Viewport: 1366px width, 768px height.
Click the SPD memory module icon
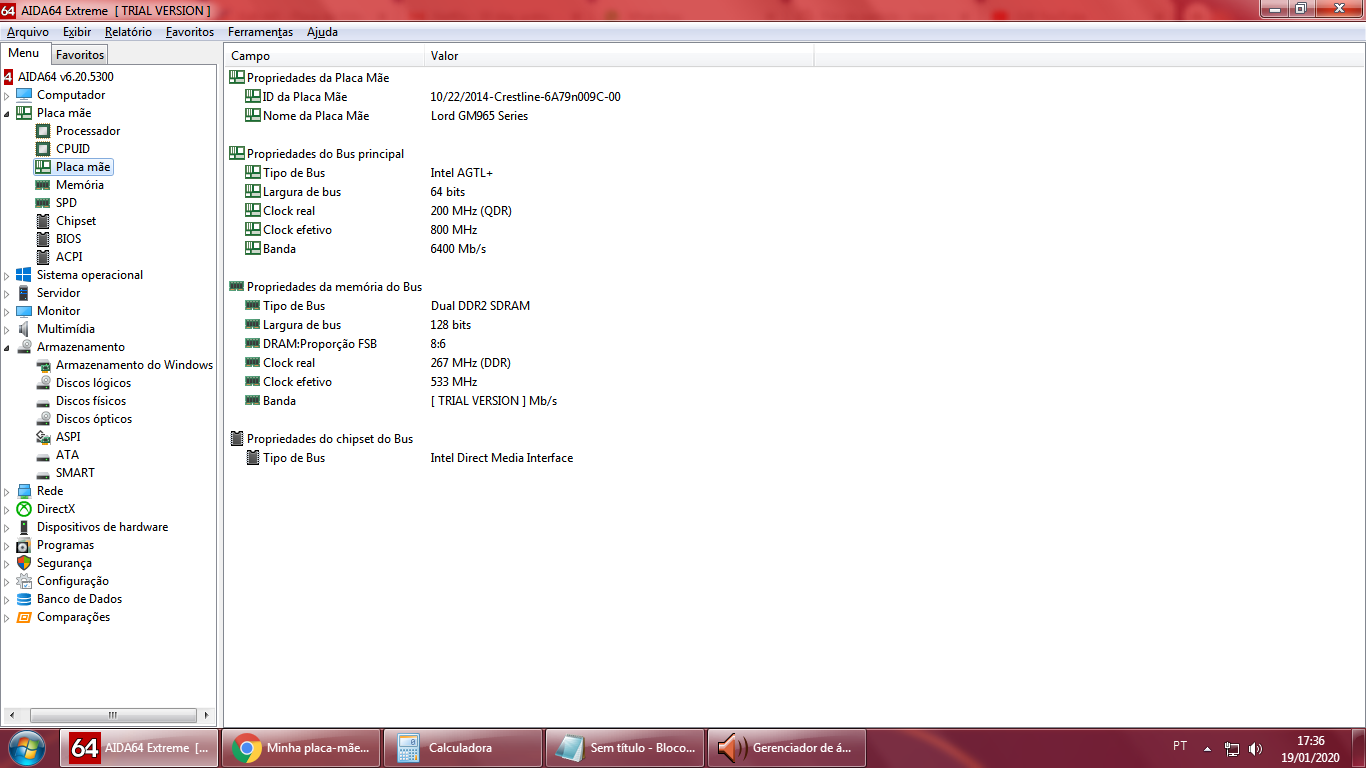point(43,203)
